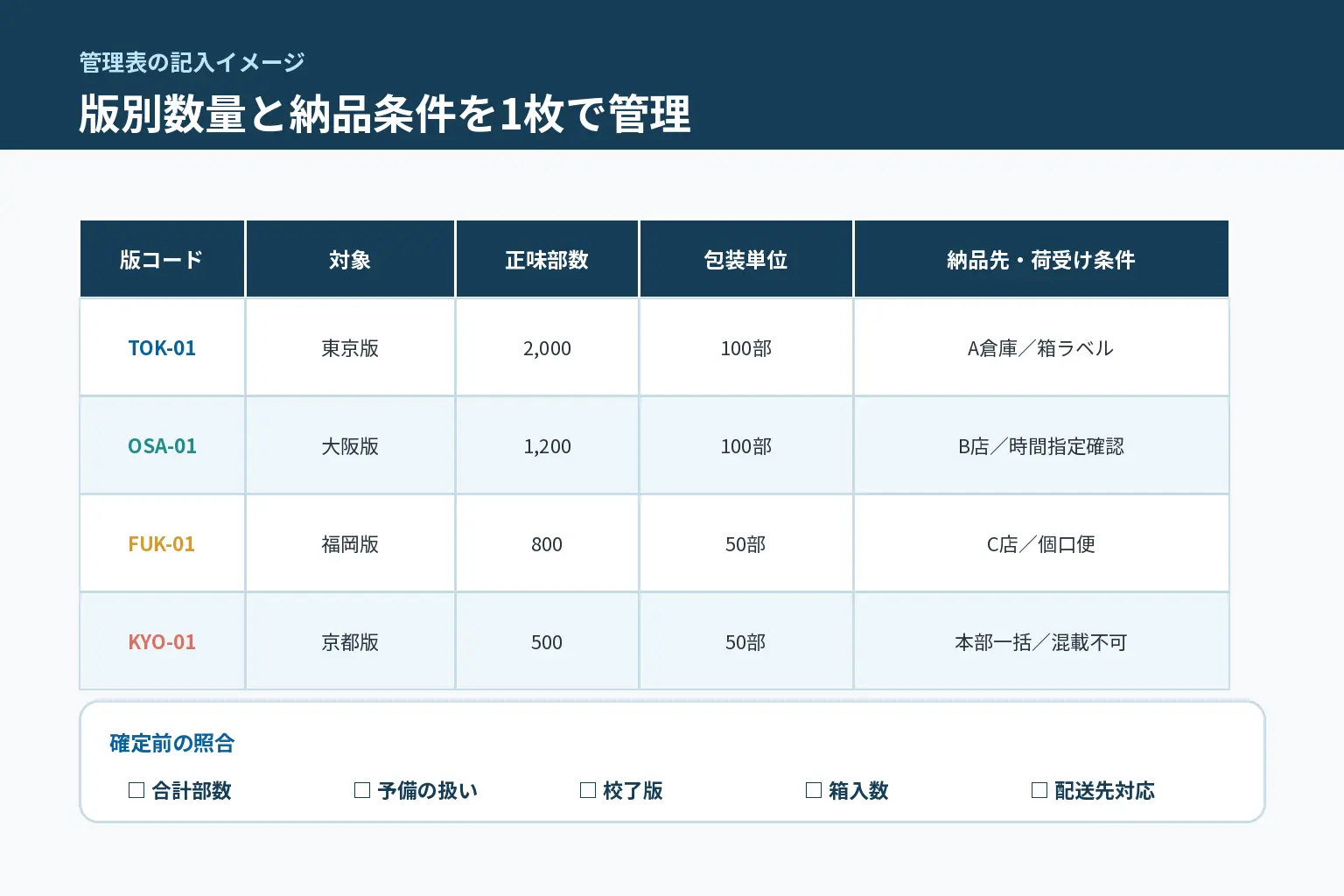The image size is (1344, 896).
Task: Click the FUK-01 version code
Action: click(x=162, y=544)
